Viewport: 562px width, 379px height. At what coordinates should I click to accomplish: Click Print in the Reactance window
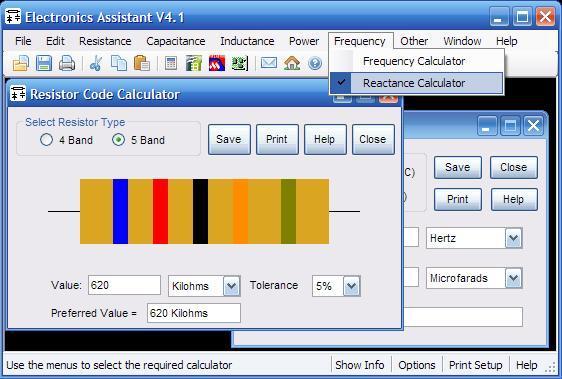458,199
